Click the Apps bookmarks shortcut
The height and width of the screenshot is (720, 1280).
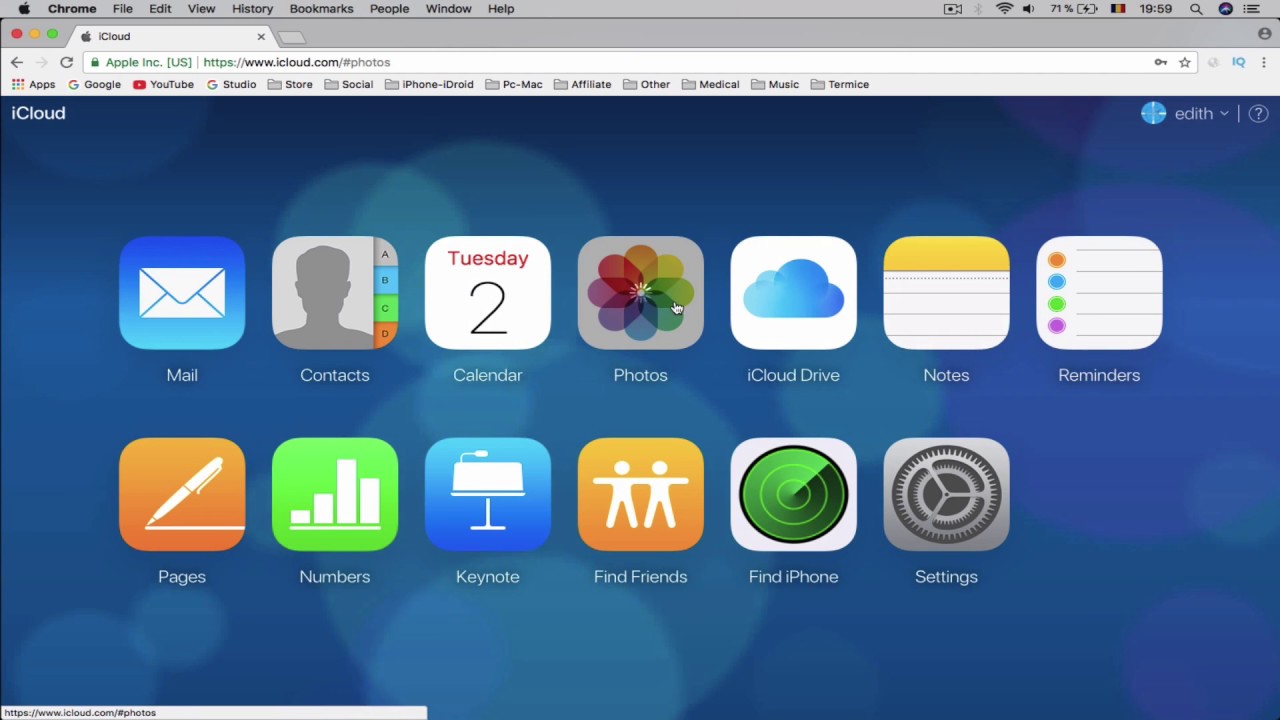(x=33, y=85)
